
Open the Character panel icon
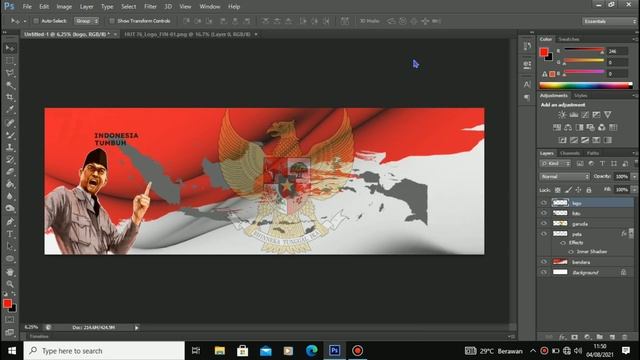point(527,84)
